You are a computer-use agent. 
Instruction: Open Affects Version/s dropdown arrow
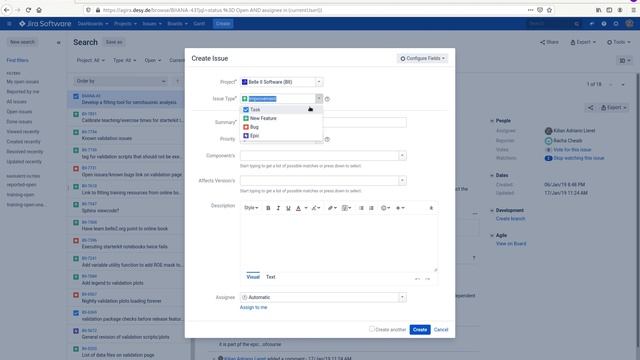[x=402, y=180]
